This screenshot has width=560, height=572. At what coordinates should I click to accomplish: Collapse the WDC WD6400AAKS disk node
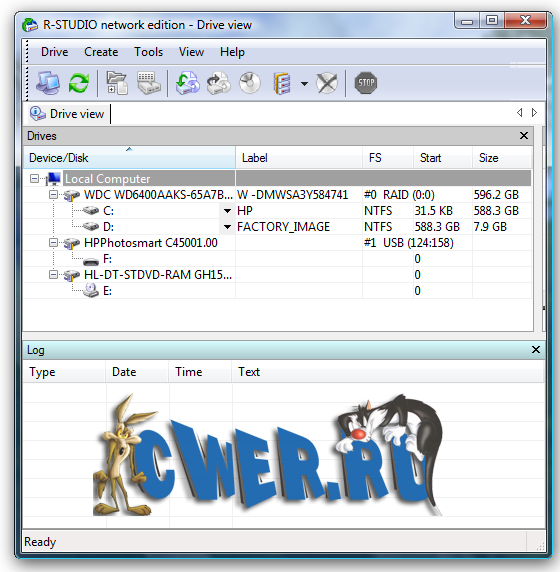(54, 195)
